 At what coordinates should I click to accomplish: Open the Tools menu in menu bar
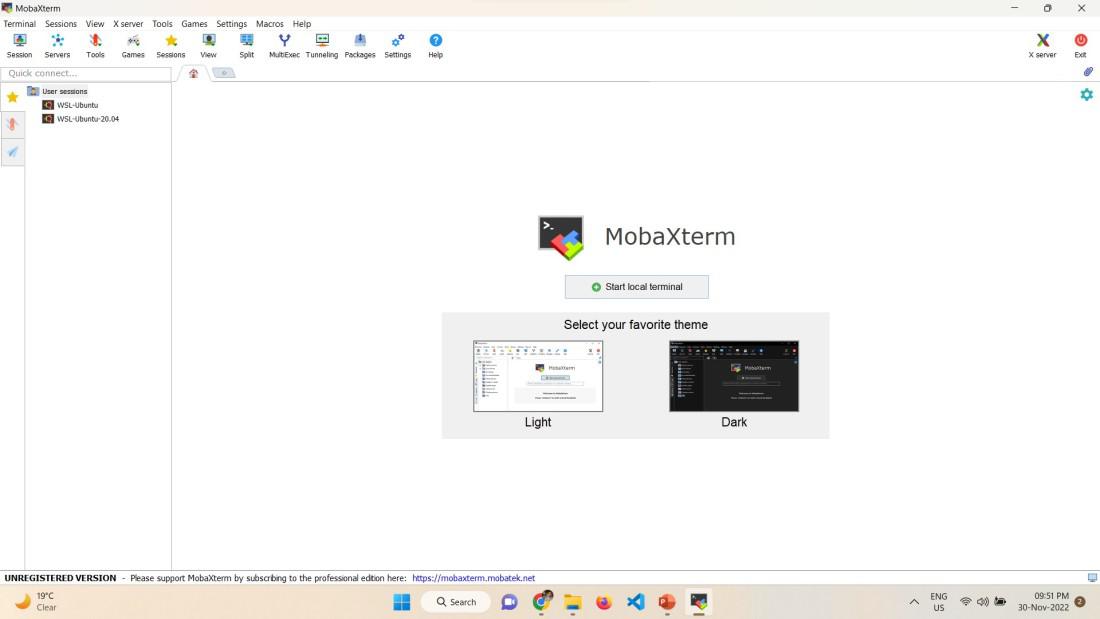pos(162,24)
